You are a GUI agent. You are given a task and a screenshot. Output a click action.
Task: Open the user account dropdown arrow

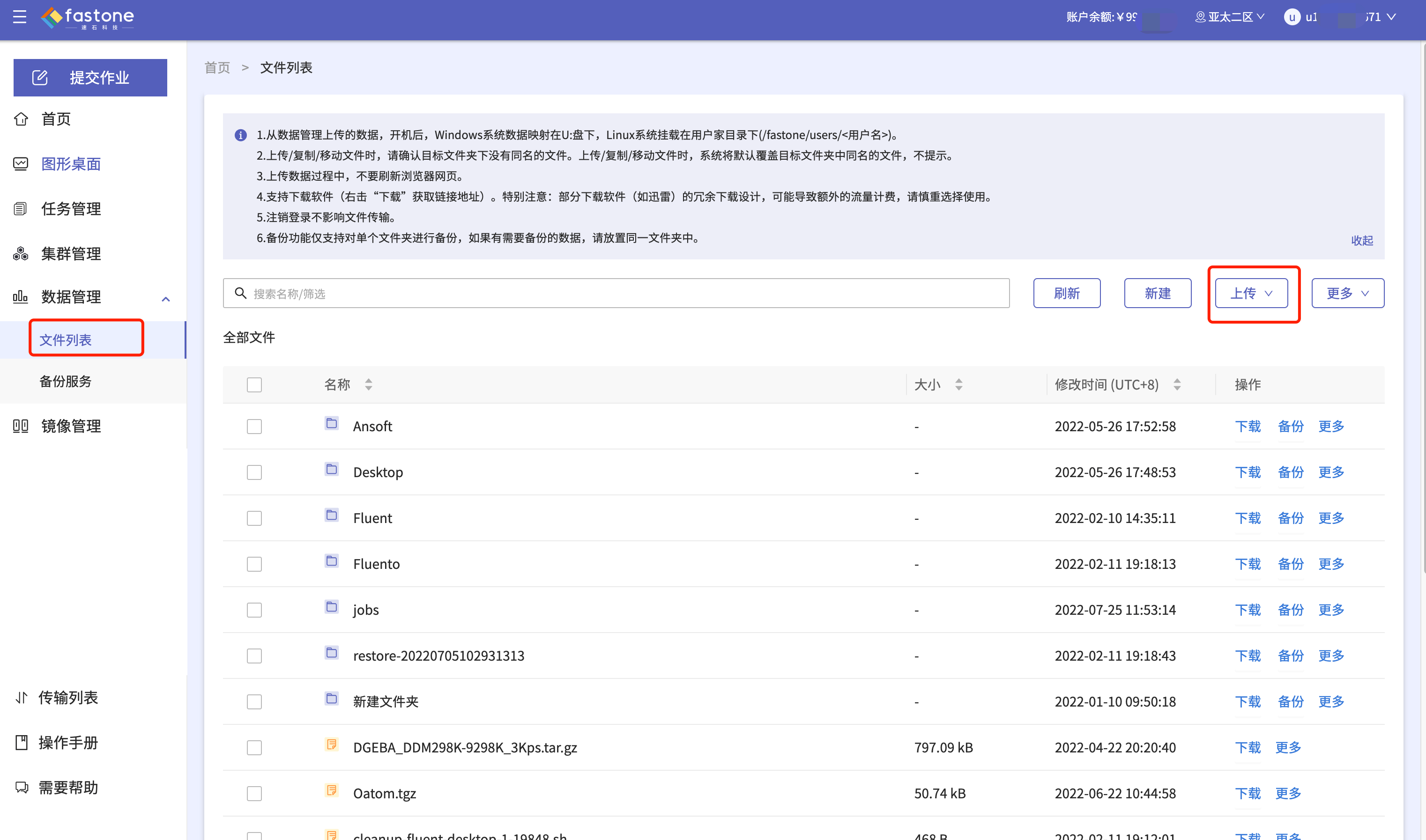(1391, 17)
